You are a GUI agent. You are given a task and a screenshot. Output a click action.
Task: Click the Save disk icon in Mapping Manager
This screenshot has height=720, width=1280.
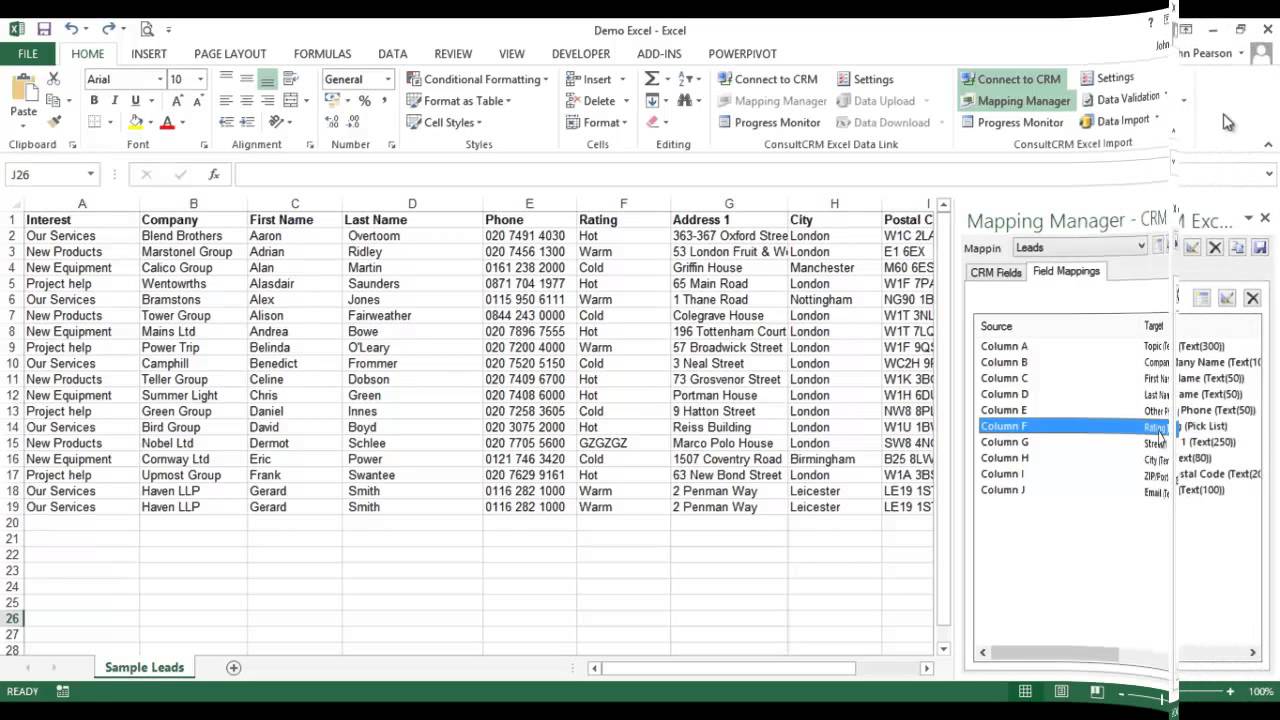1259,247
